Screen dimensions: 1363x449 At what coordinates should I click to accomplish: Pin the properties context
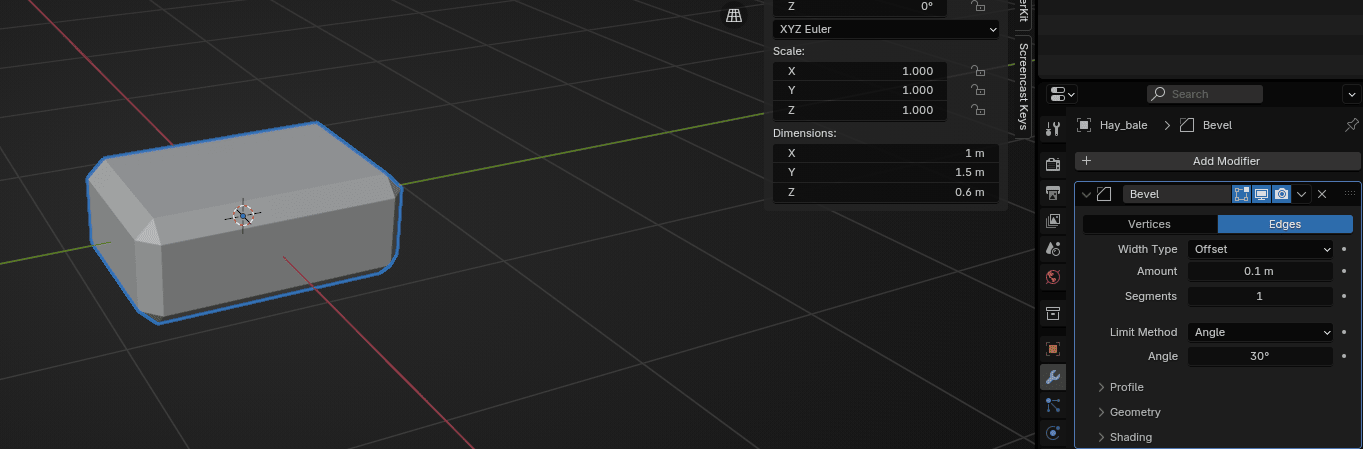(x=1352, y=125)
